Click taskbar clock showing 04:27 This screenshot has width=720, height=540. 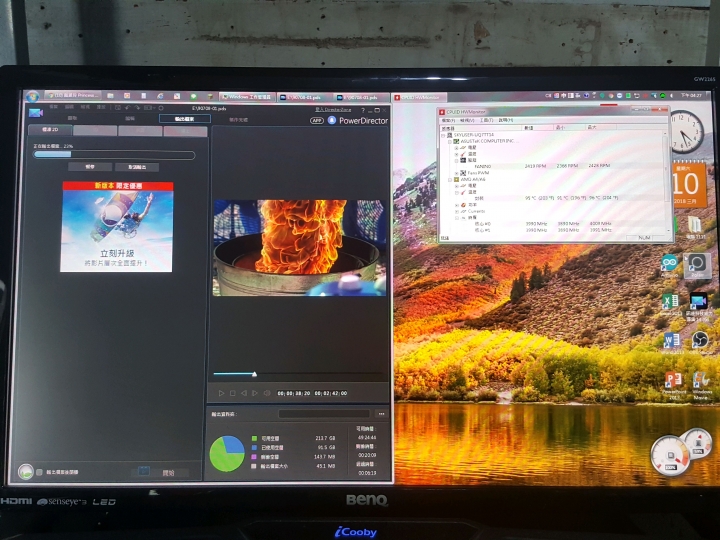[691, 96]
